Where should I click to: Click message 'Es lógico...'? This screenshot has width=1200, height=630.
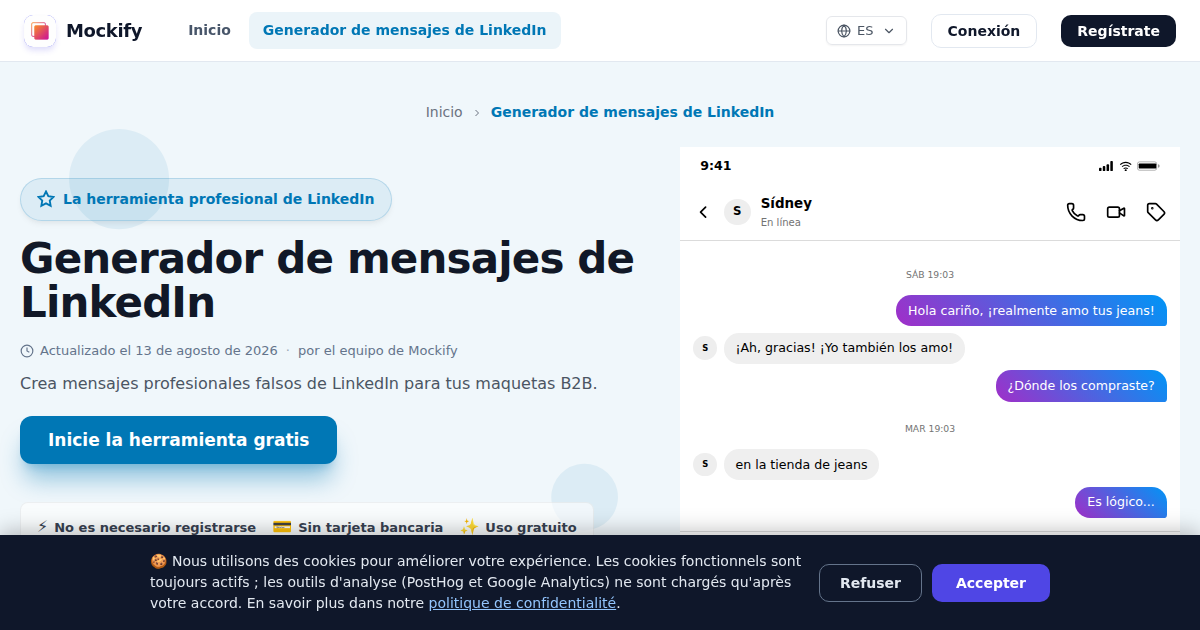pyautogui.click(x=1121, y=502)
